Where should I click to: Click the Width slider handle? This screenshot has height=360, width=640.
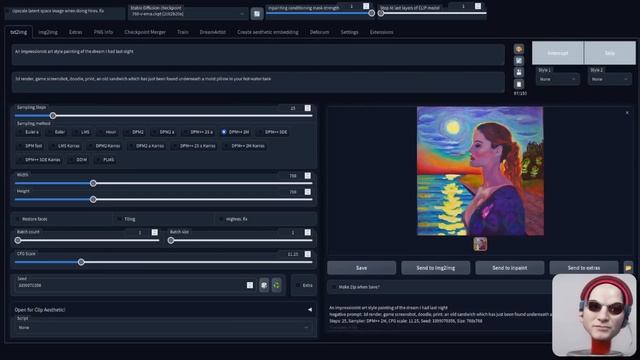[x=93, y=183]
